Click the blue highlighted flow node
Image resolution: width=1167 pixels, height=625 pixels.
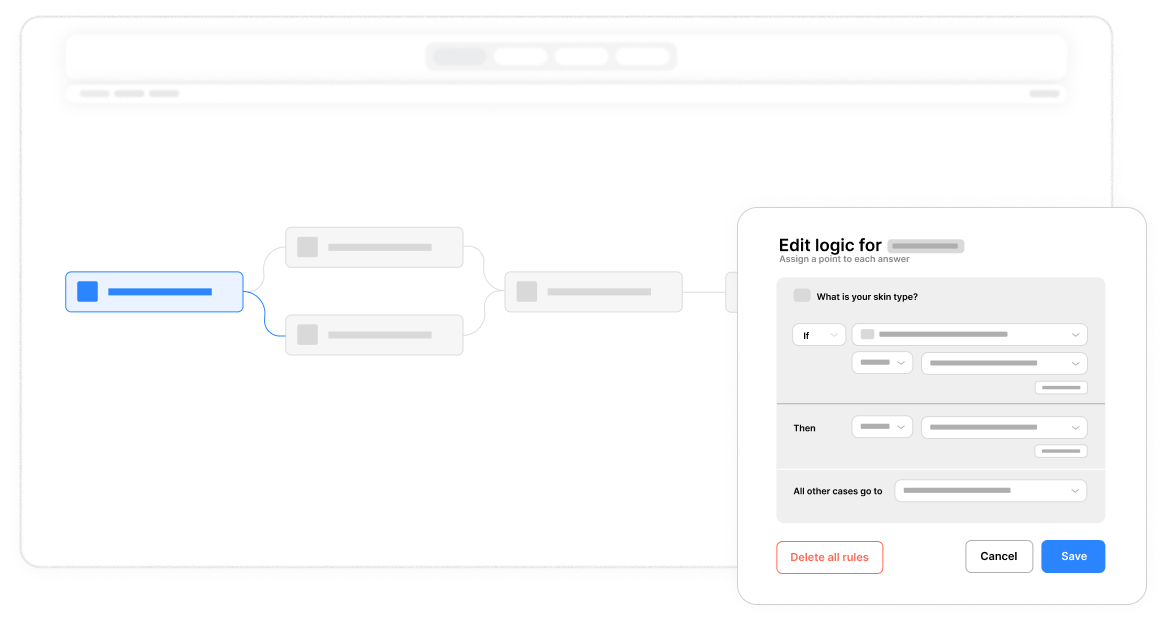(154, 292)
